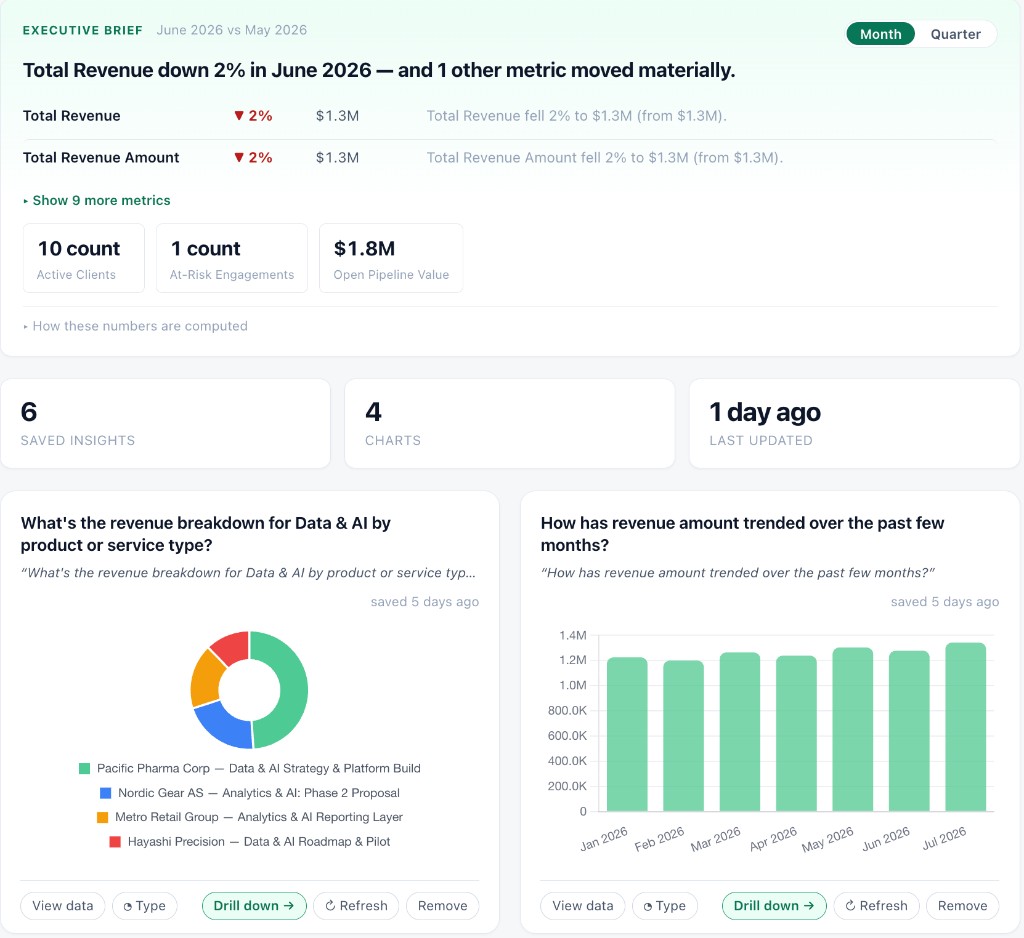The image size is (1024, 938).
Task: Click the Jul 2026 bar
Action: [965, 727]
